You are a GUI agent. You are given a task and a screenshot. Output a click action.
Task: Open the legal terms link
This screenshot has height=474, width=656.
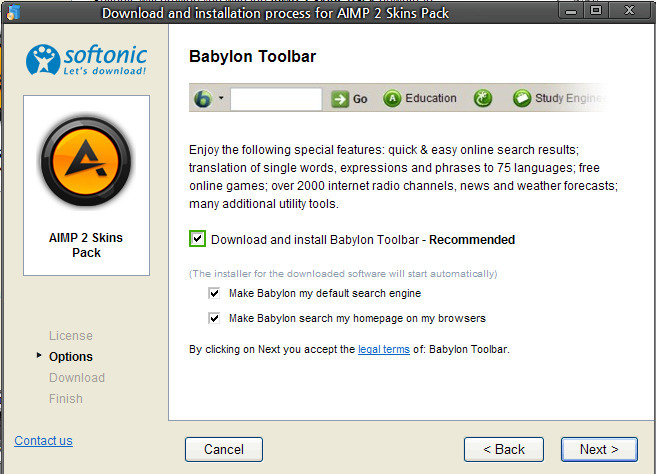[x=384, y=349]
